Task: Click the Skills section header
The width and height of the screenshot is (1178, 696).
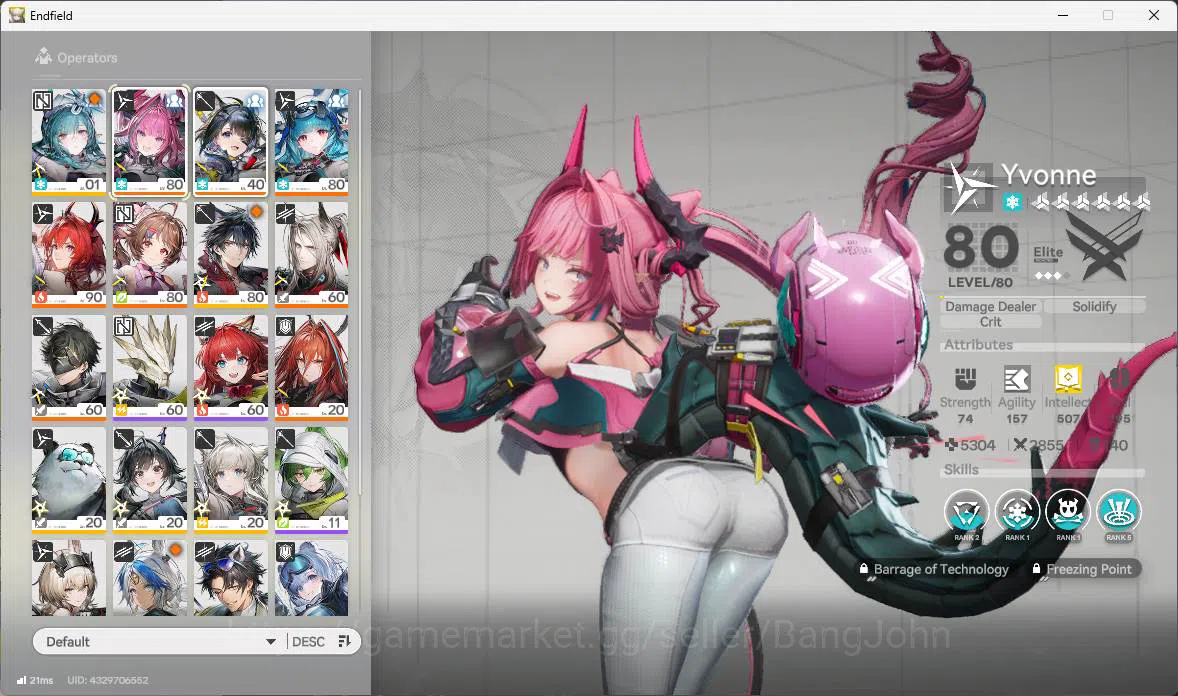Action: (961, 469)
